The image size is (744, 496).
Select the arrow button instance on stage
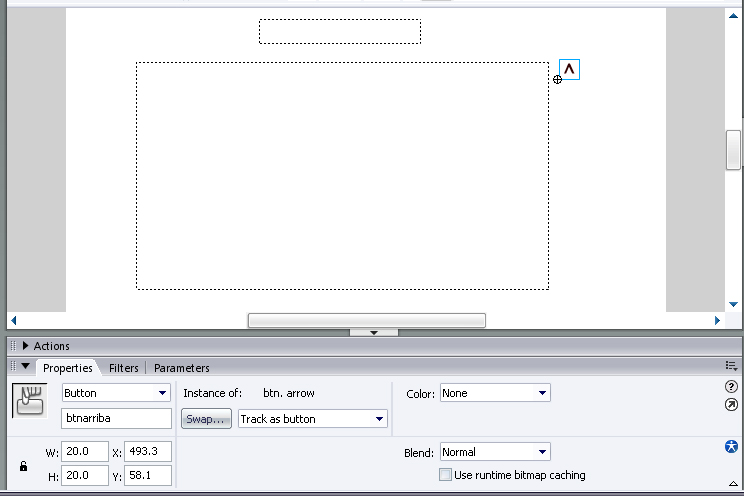click(569, 70)
